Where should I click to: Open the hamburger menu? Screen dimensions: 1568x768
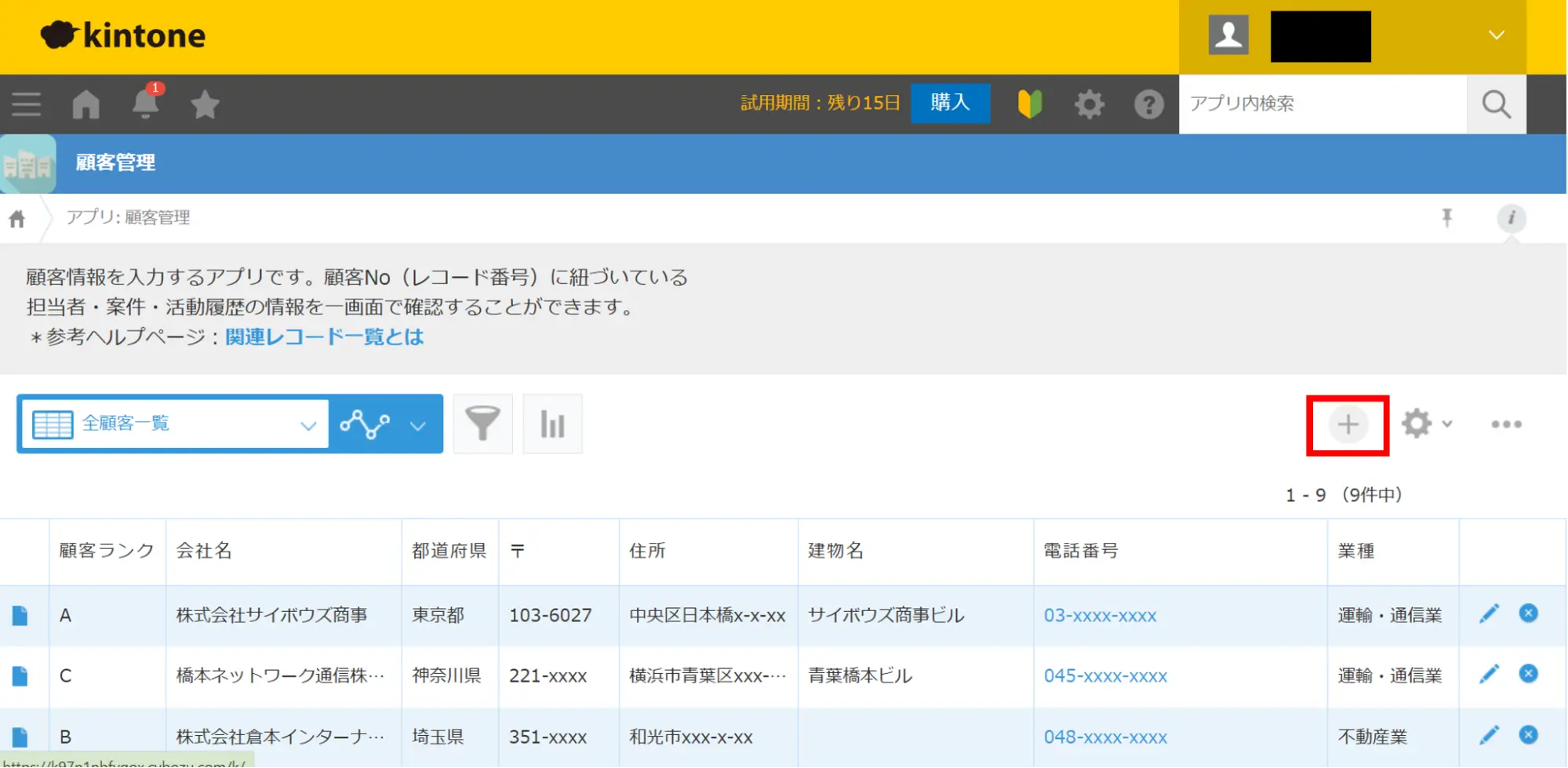point(27,104)
